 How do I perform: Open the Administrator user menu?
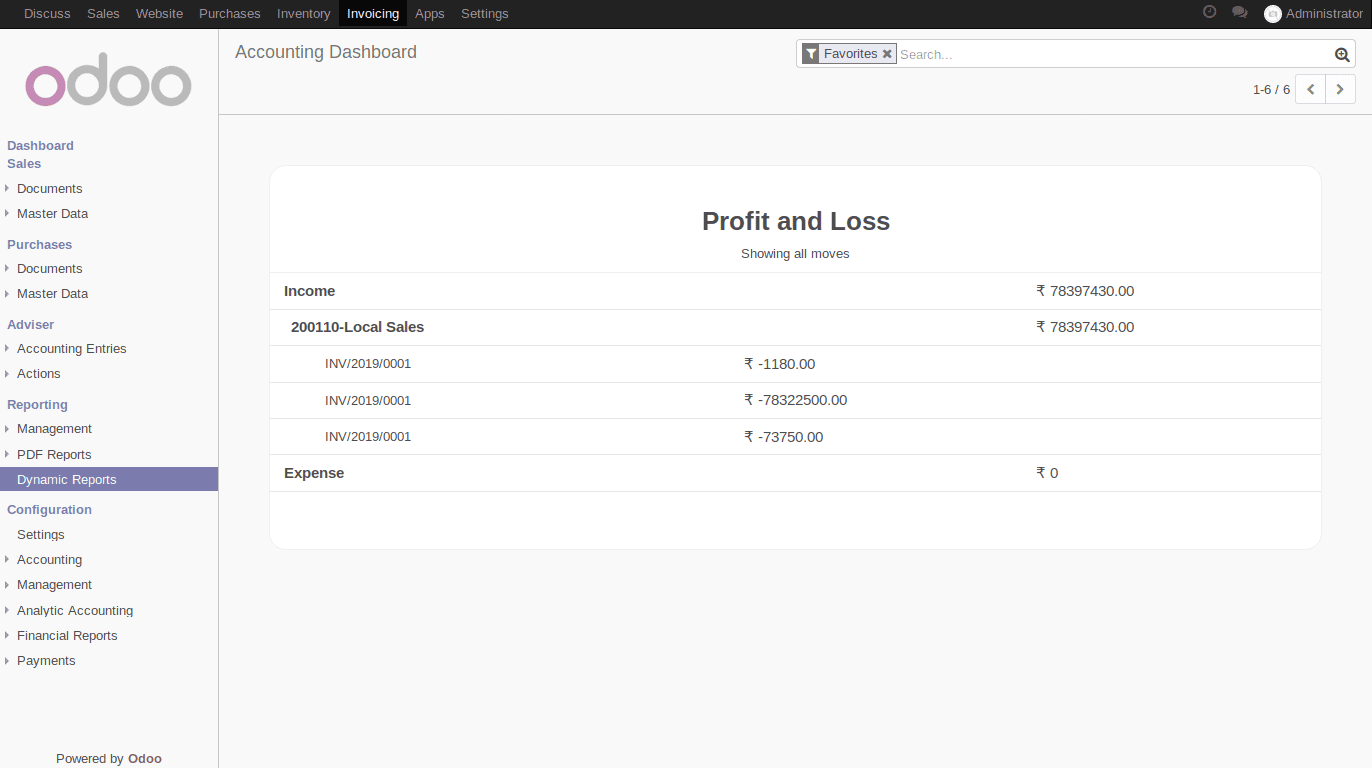click(1313, 14)
